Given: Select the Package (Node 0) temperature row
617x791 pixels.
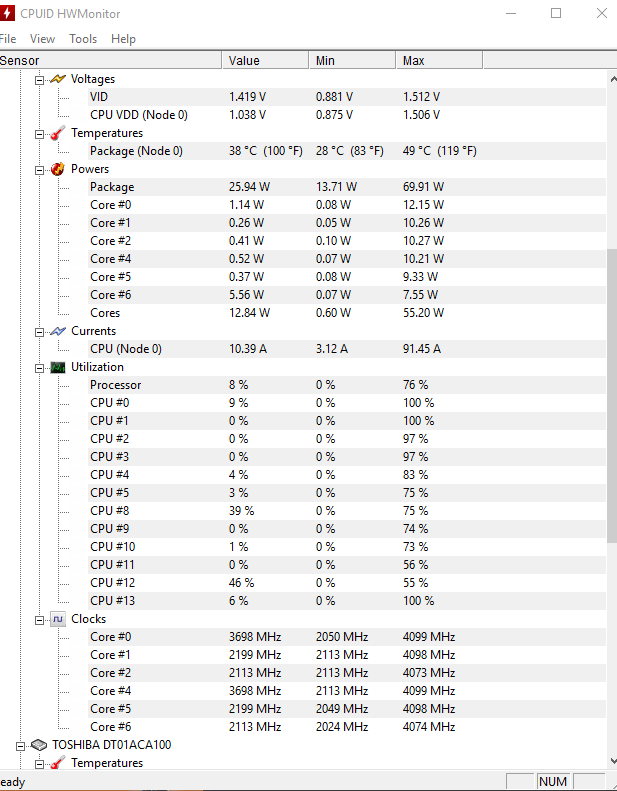Looking at the screenshot, I should click(x=303, y=151).
